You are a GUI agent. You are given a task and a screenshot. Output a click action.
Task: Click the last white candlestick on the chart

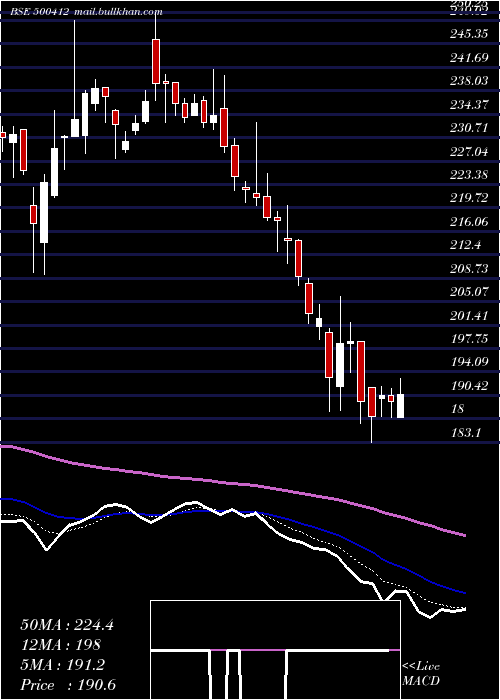400,406
